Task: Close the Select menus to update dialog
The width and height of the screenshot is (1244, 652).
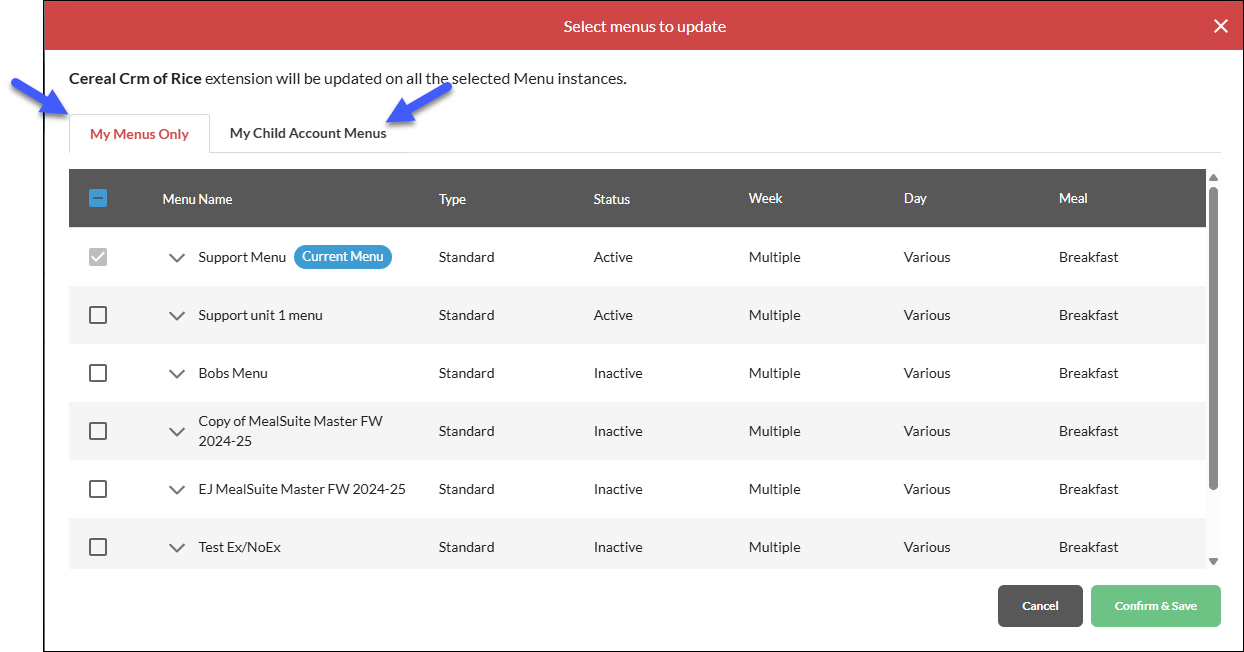Action: point(1220,26)
